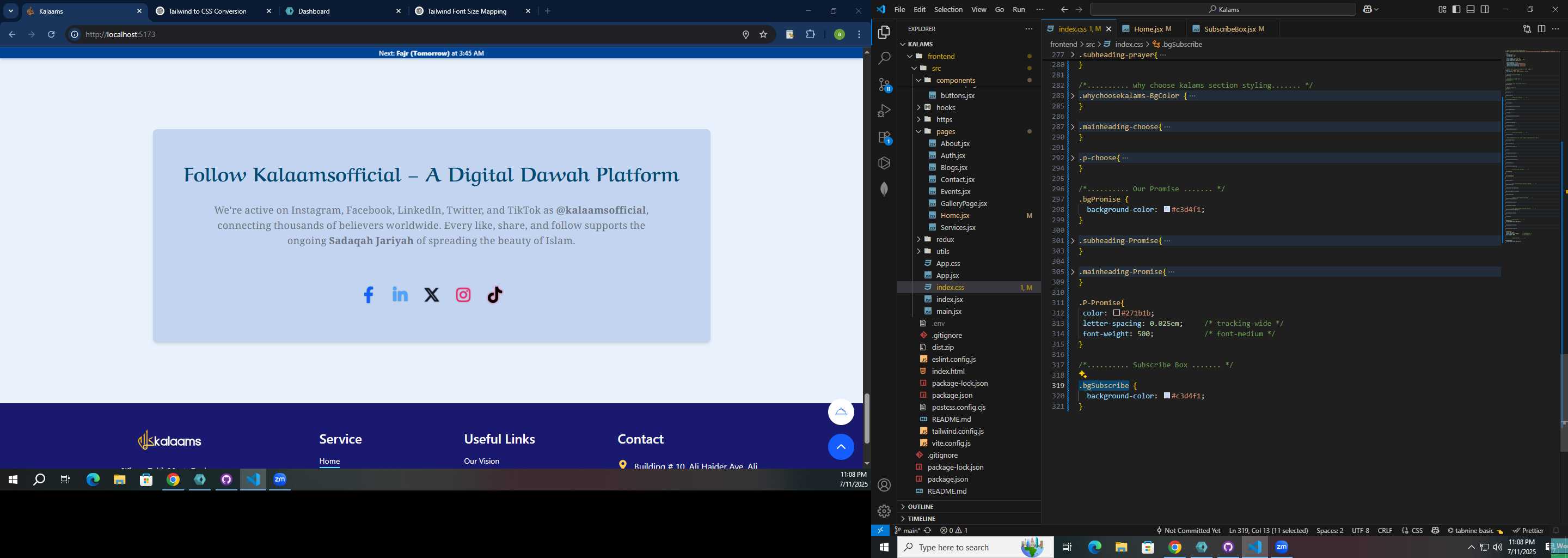
Task: Open Accounts icon in VS Code
Action: (x=884, y=485)
